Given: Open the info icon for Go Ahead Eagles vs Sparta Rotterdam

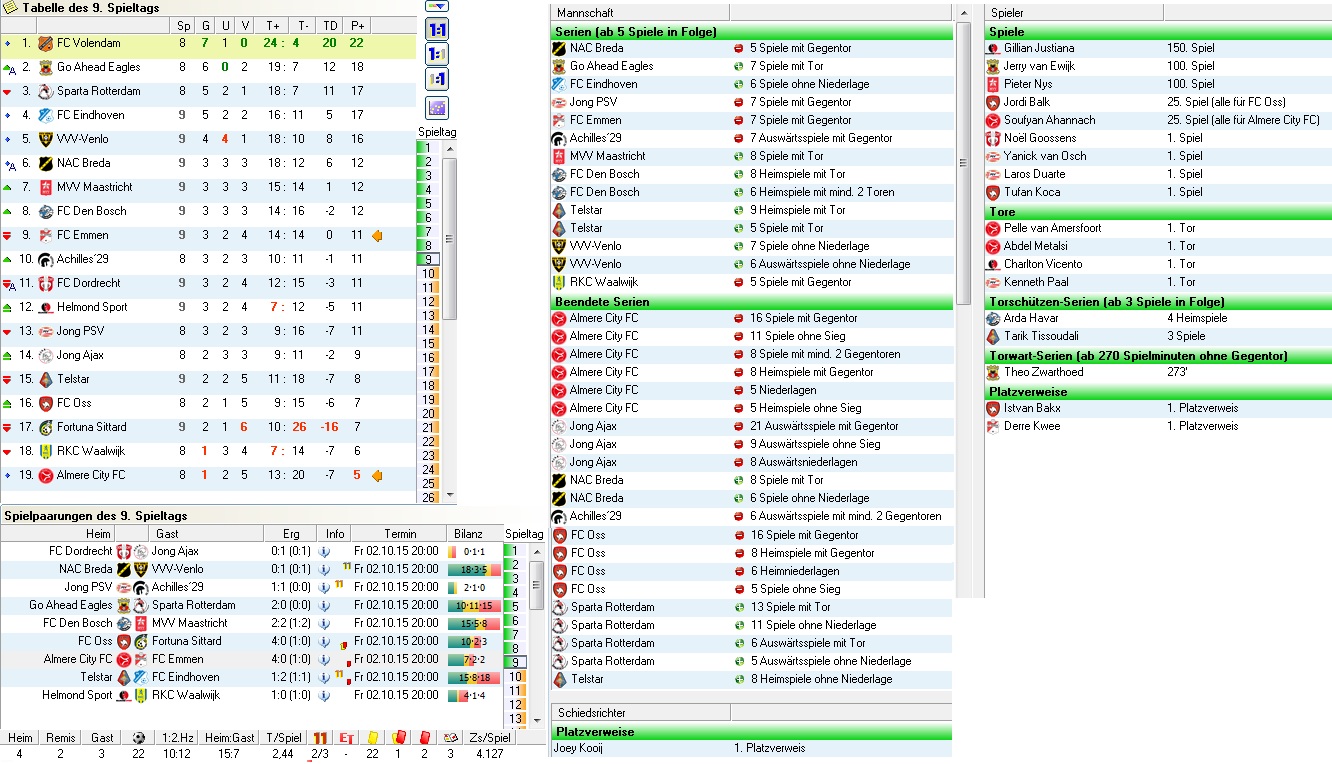Looking at the screenshot, I should pos(324,605).
